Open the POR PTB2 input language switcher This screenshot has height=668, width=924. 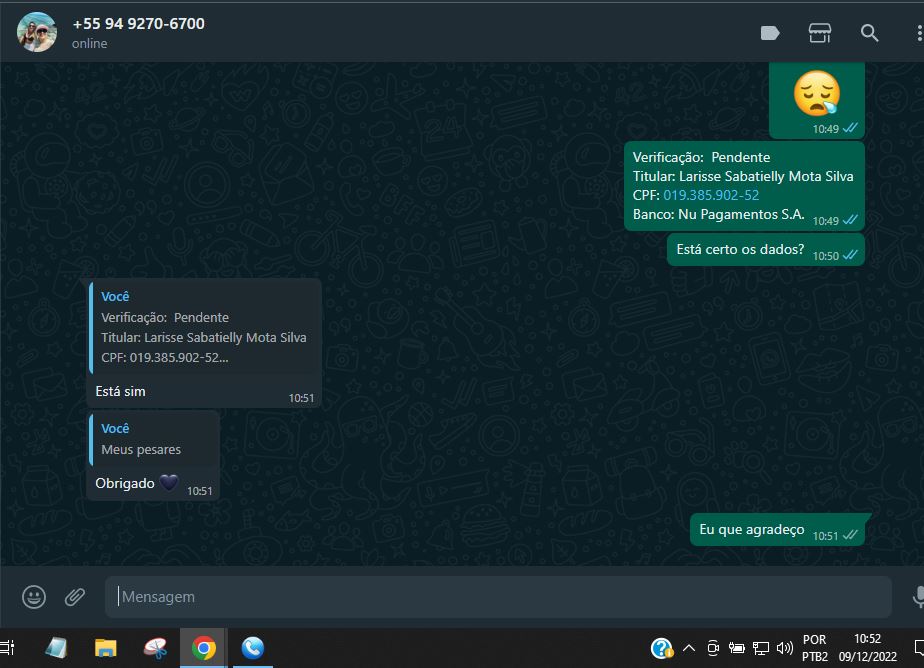coord(815,648)
